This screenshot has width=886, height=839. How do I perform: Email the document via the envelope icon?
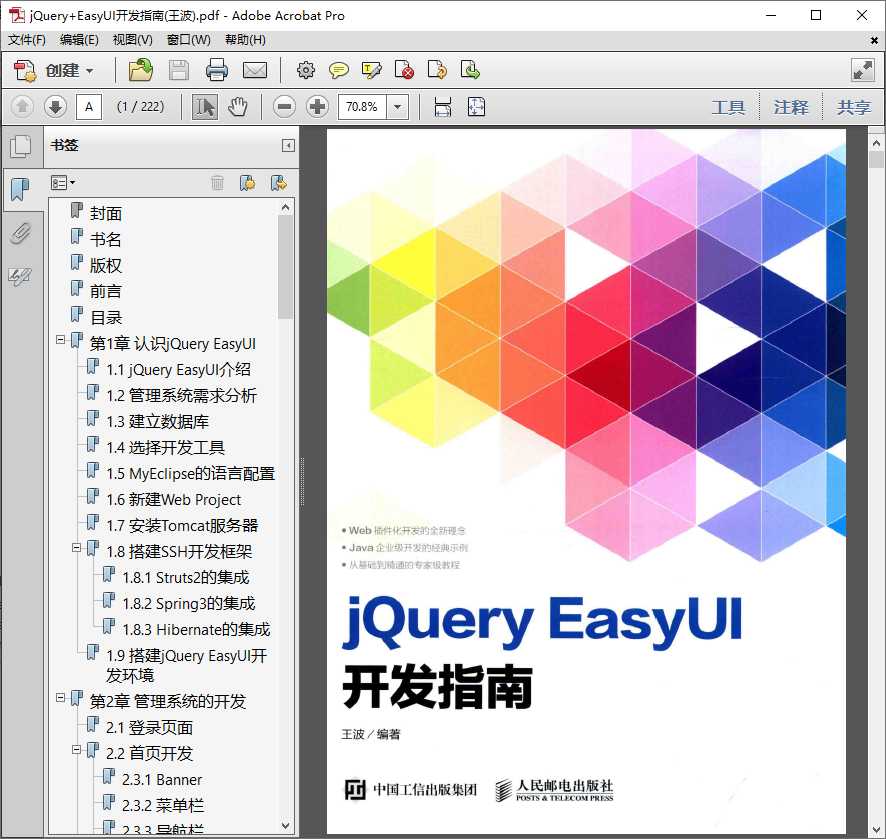(255, 70)
